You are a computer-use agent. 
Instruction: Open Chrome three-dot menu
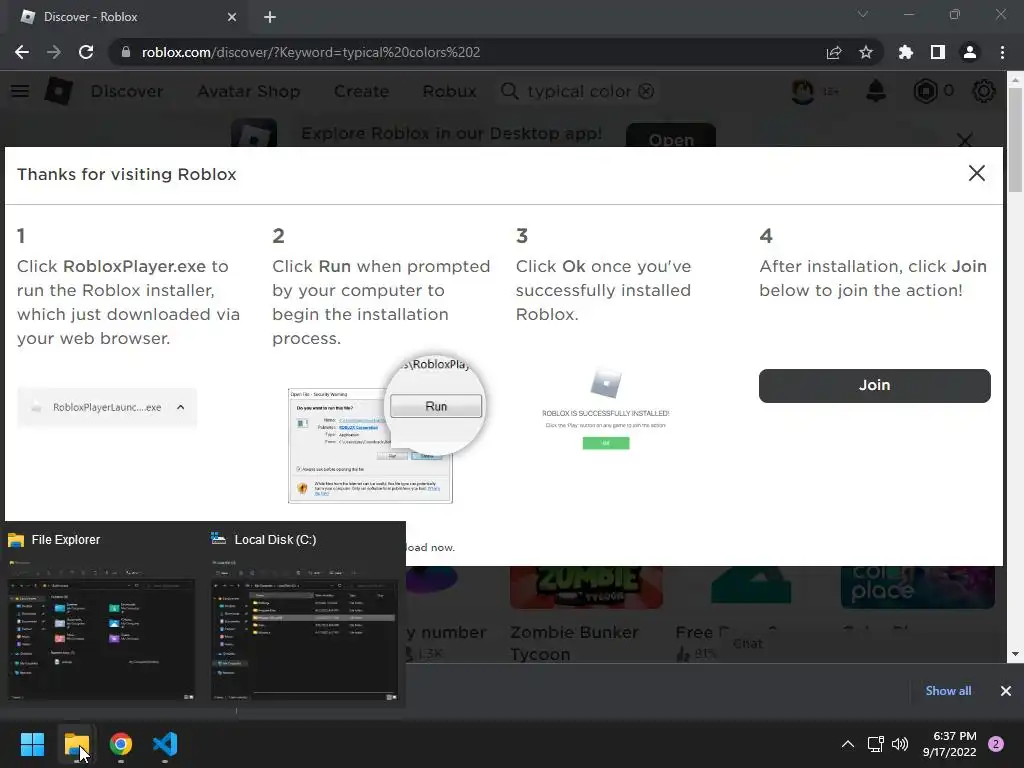1002,52
